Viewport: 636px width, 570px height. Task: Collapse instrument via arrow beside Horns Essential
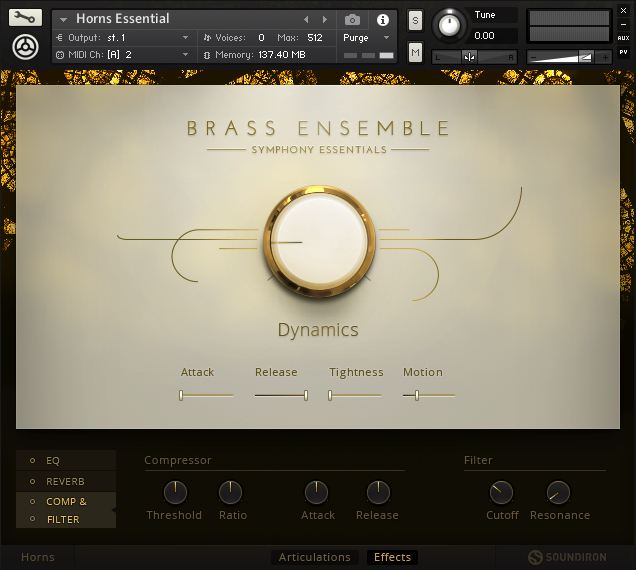[x=63, y=19]
